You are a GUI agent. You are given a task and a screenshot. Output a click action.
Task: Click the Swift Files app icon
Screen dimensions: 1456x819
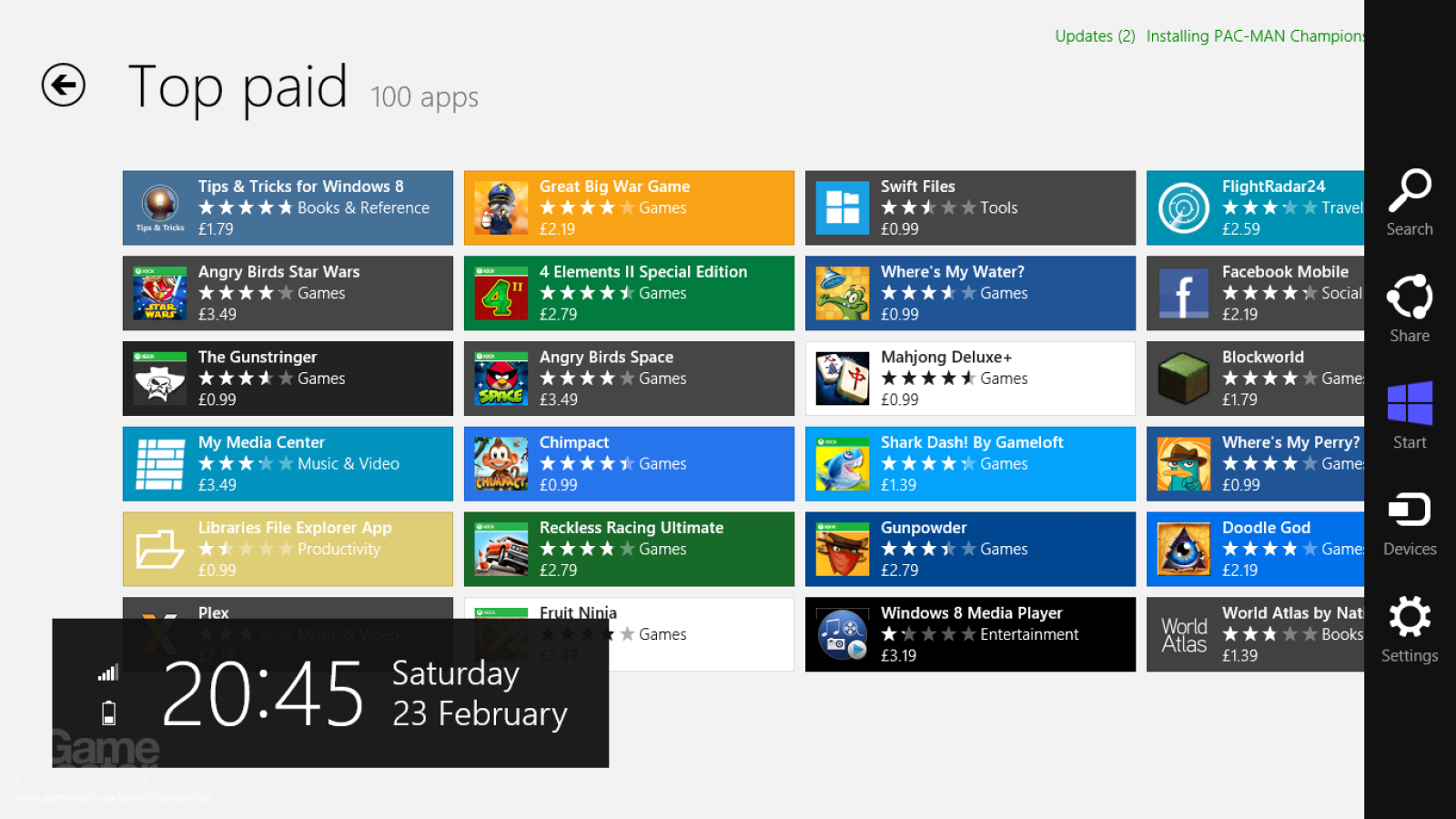coord(843,207)
